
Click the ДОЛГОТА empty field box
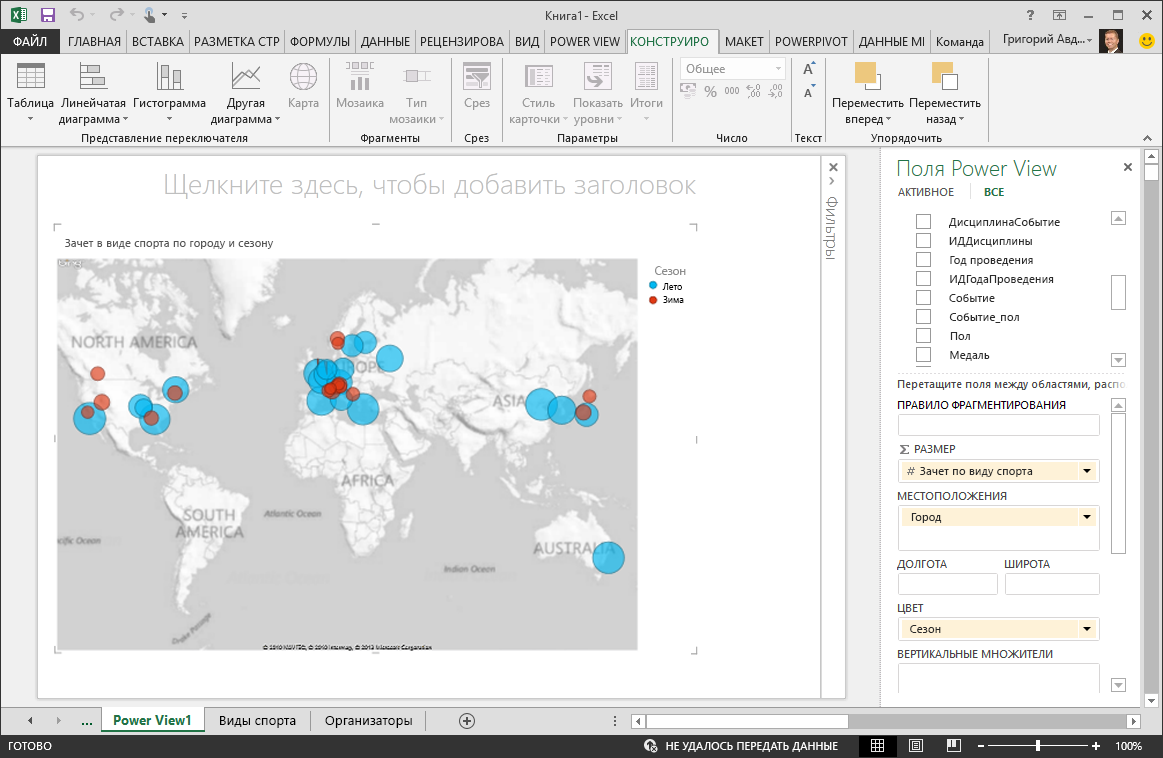947,584
